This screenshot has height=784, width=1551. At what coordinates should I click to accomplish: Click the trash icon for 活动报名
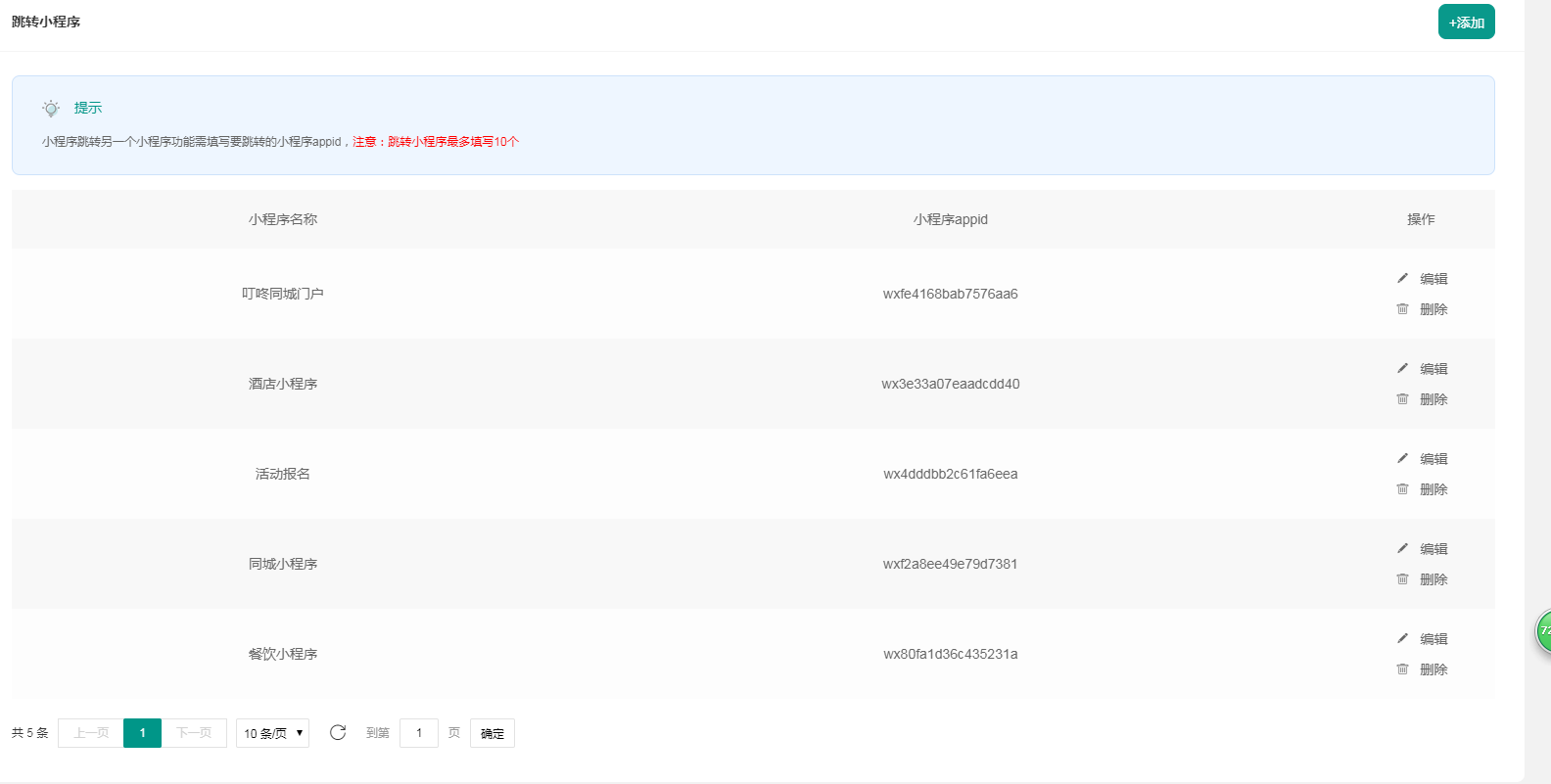pos(1402,489)
